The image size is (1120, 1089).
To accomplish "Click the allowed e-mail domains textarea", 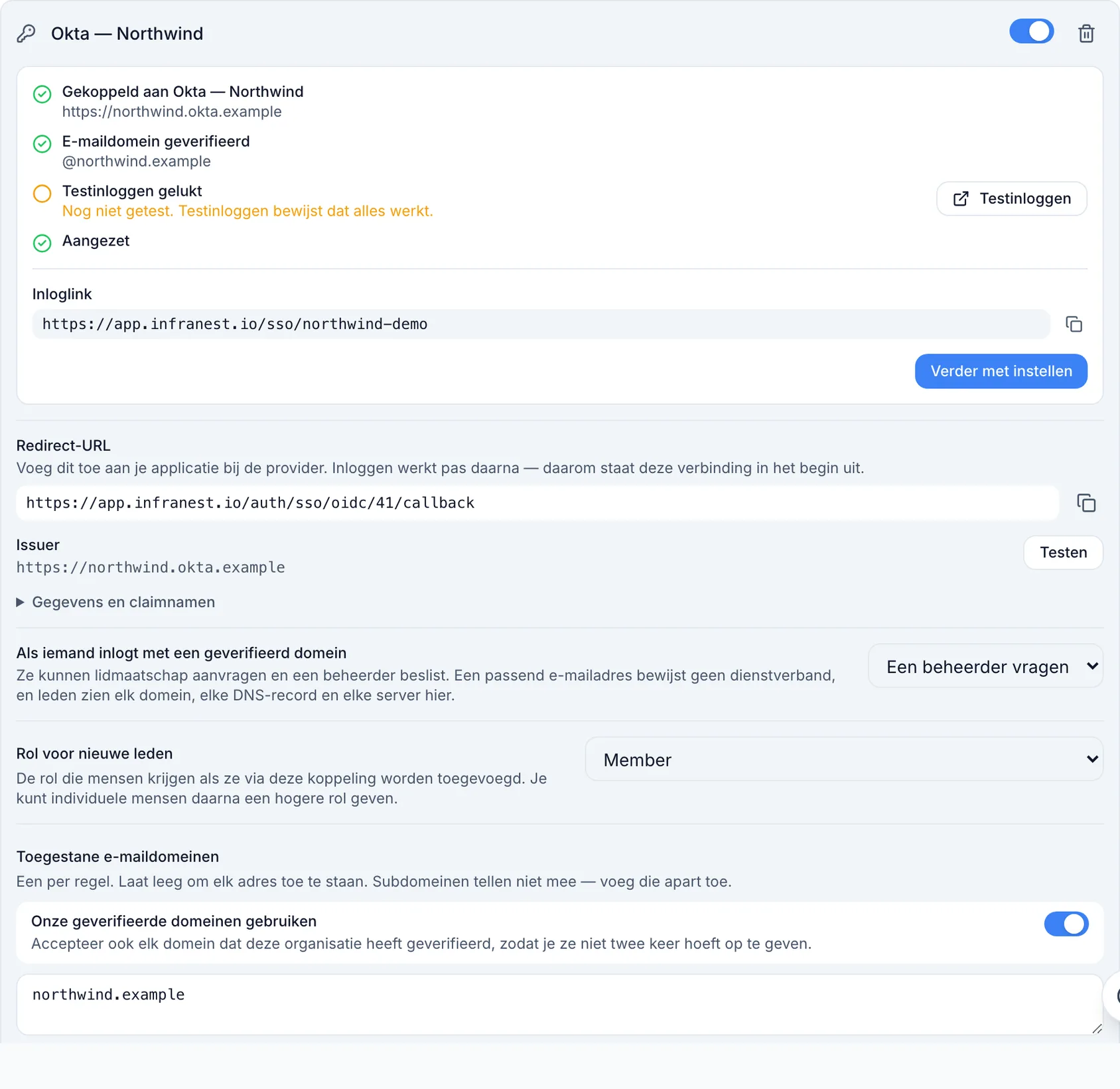I will coord(559,1005).
